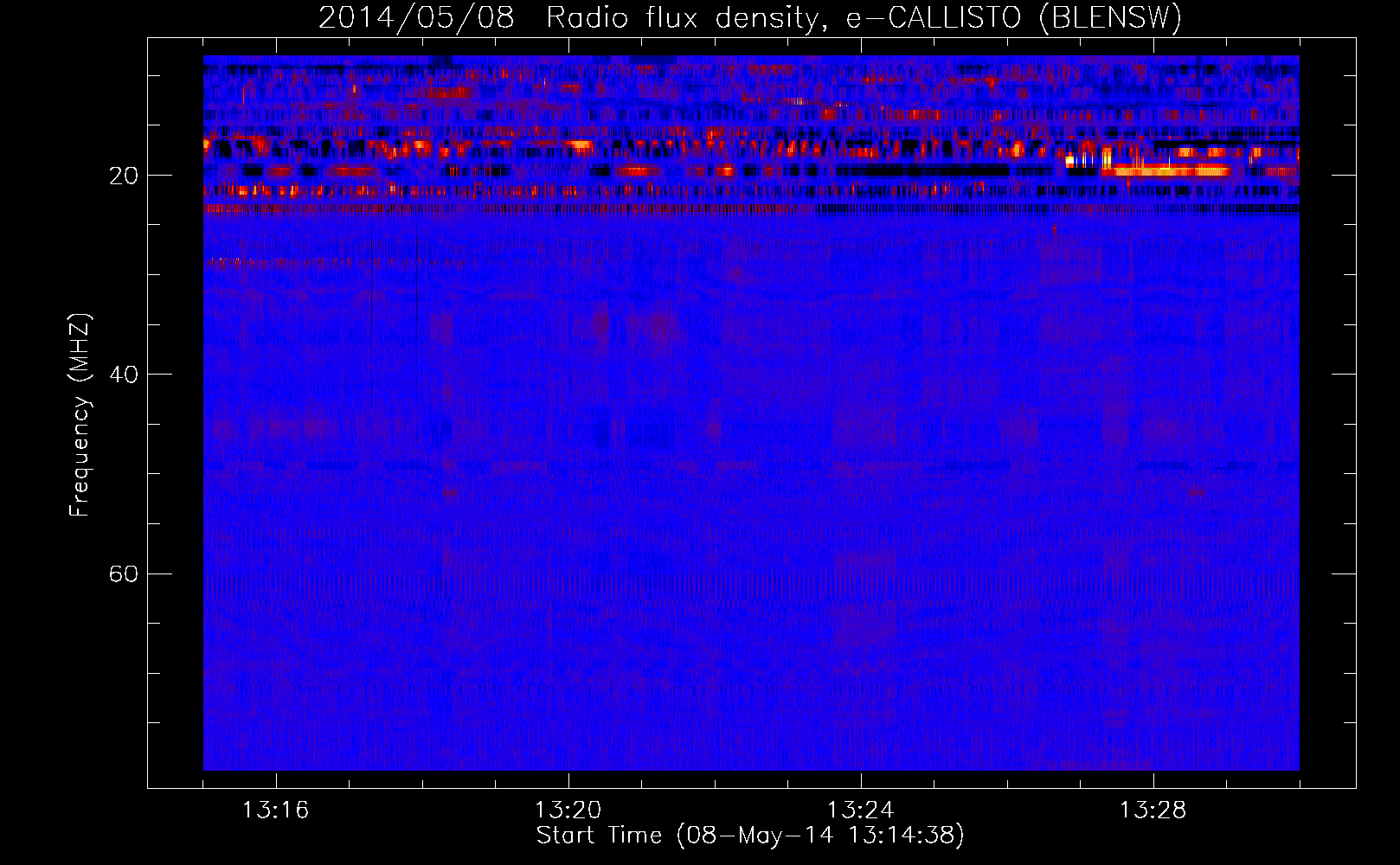Click the plot title "Radio flux density, e-CALLISTO (BLENSW)"
The height and width of the screenshot is (865, 1400).
point(864,17)
